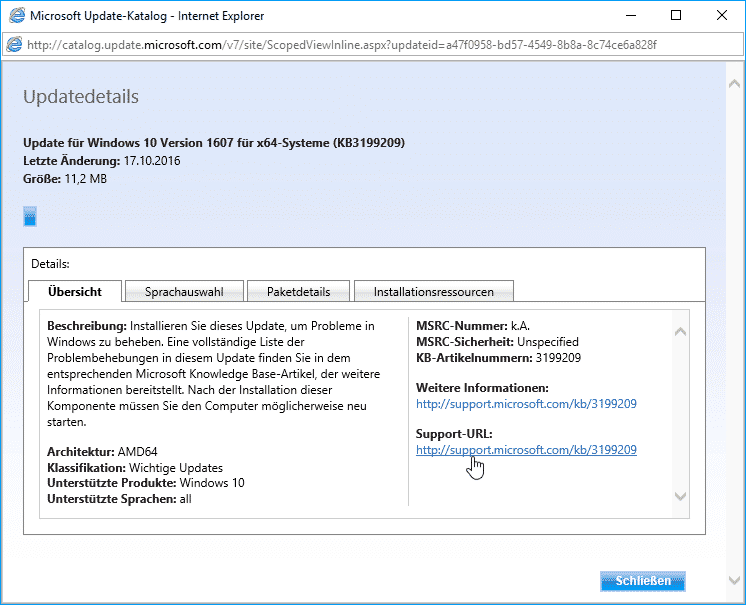Maximize the Internet Explorer window

pos(676,16)
